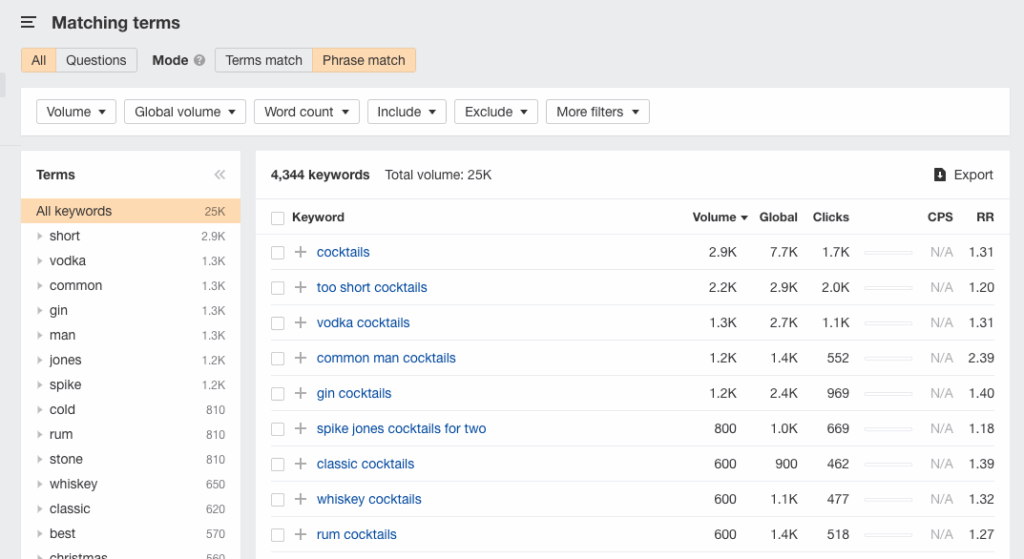Image resolution: width=1024 pixels, height=559 pixels.
Task: Open the Volume filter dropdown
Action: pyautogui.click(x=76, y=112)
